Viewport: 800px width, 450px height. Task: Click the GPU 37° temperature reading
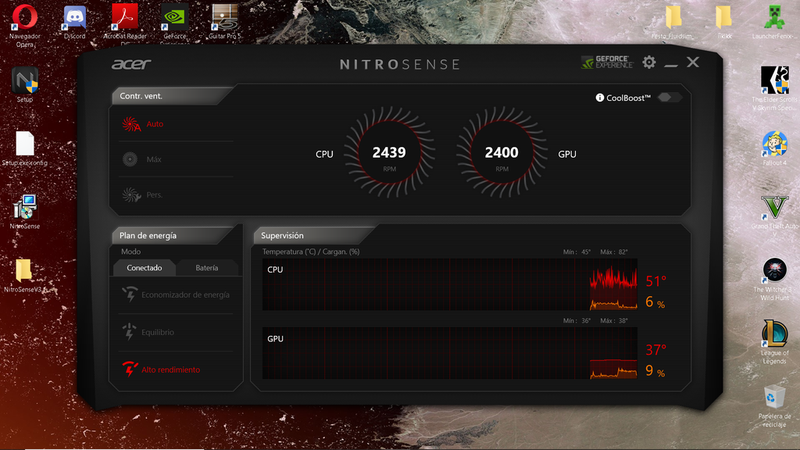656,350
